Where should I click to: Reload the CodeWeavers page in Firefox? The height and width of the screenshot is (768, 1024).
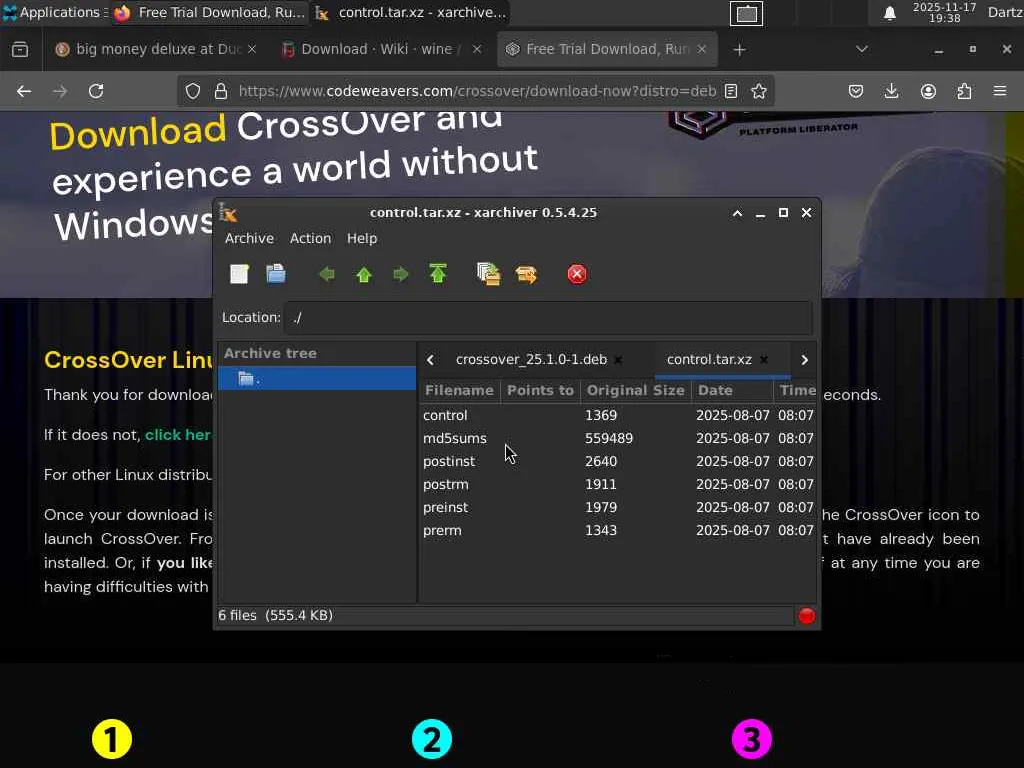tap(96, 91)
